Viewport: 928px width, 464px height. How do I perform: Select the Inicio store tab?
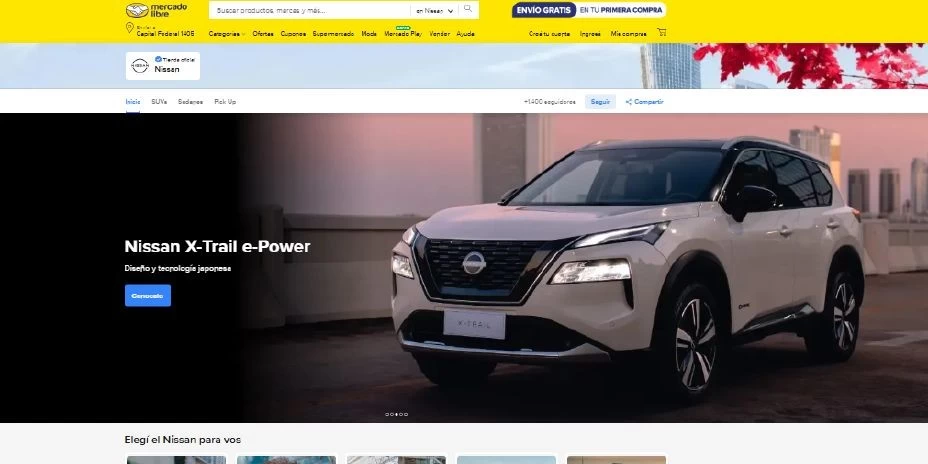[133, 102]
